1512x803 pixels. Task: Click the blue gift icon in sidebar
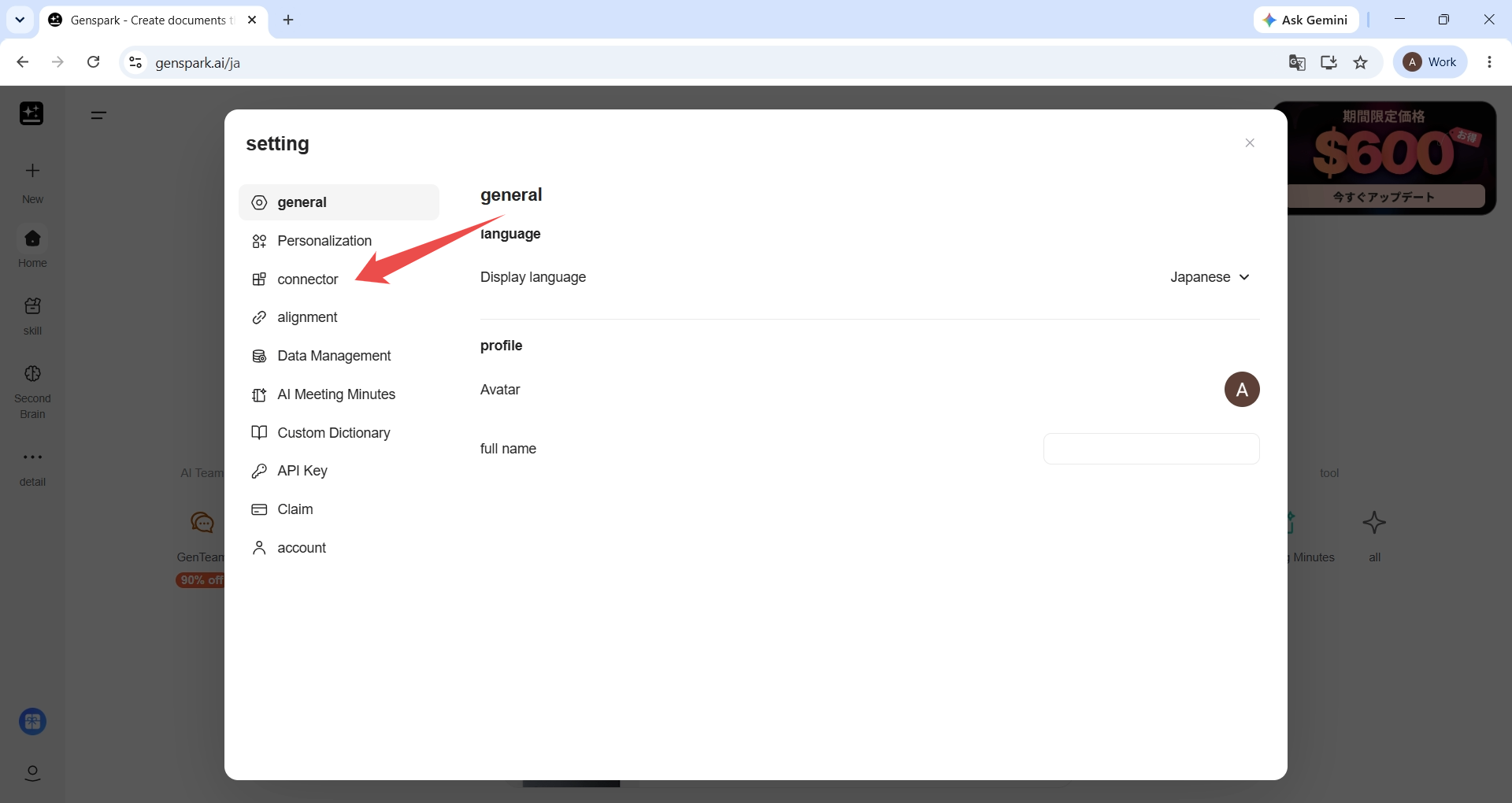pos(32,721)
